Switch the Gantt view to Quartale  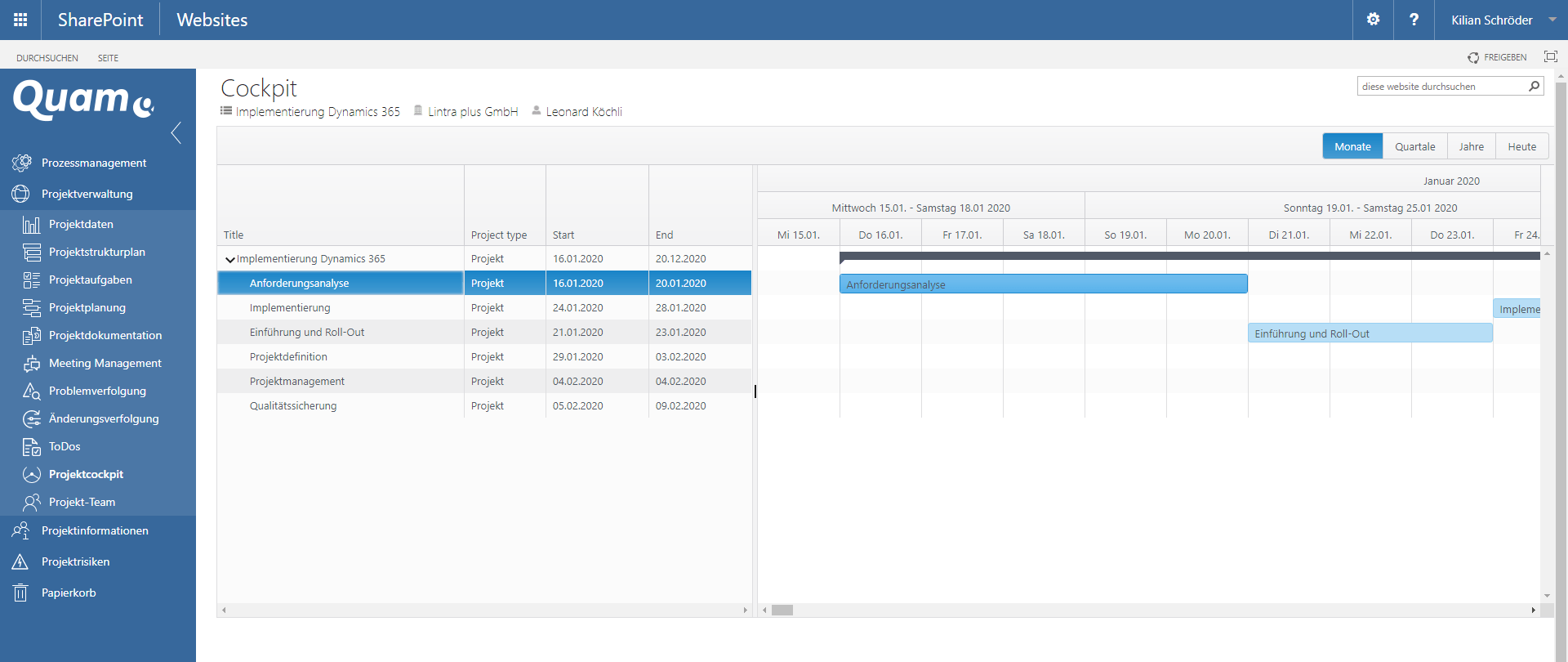point(1414,146)
